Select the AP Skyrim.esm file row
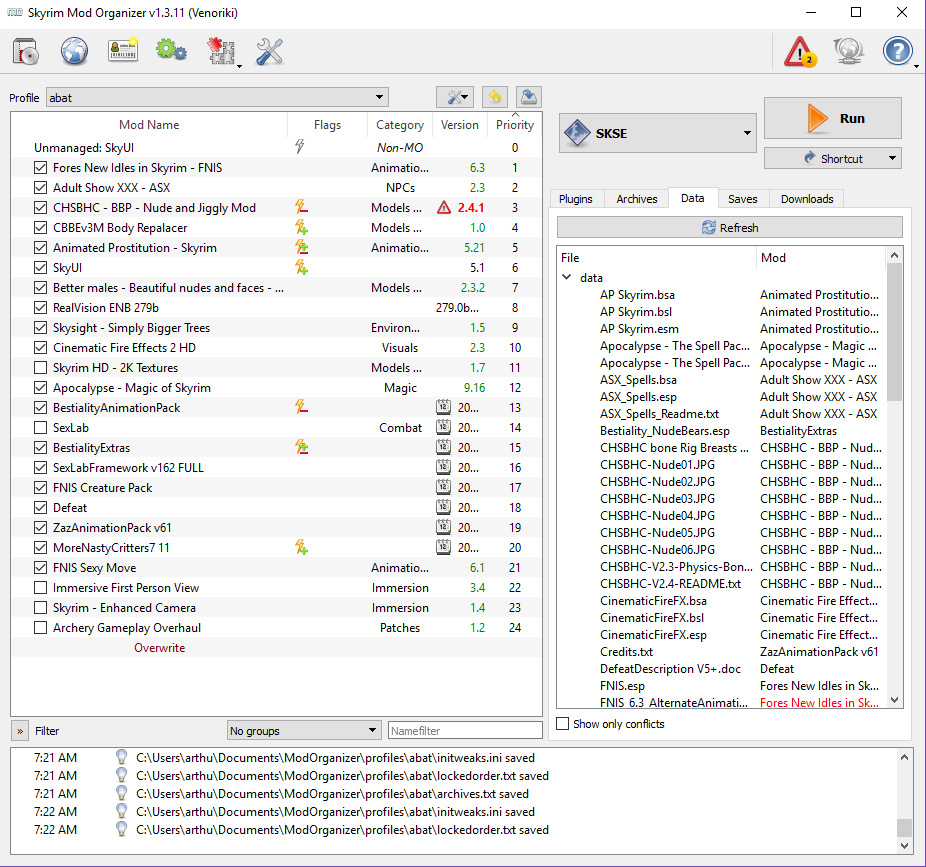This screenshot has width=926, height=867. tap(721, 328)
